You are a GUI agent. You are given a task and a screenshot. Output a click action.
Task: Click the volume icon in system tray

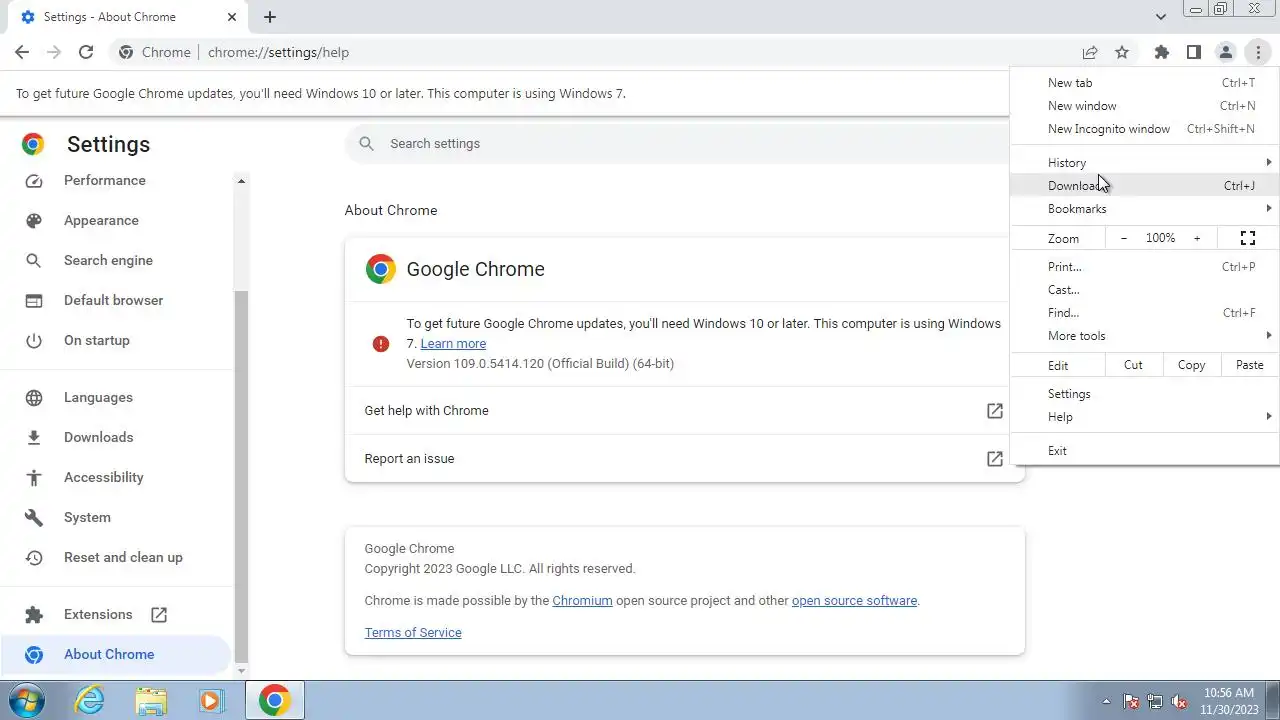[x=1179, y=701]
